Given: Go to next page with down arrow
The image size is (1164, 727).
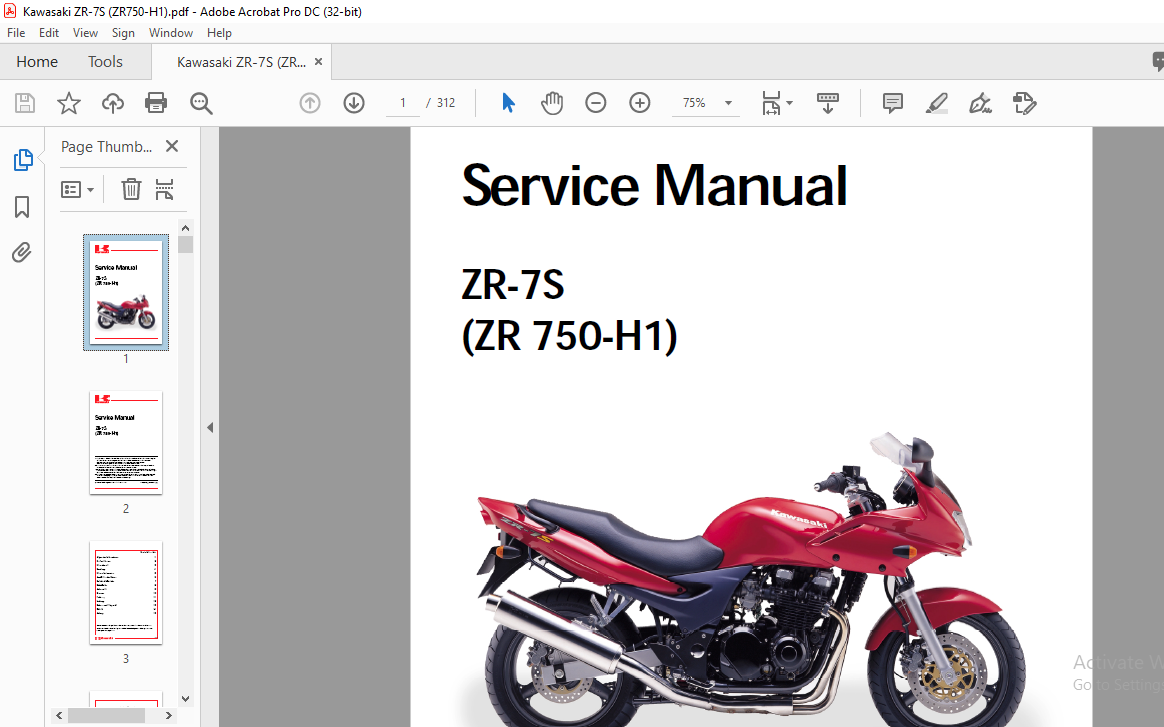Looking at the screenshot, I should pos(354,102).
